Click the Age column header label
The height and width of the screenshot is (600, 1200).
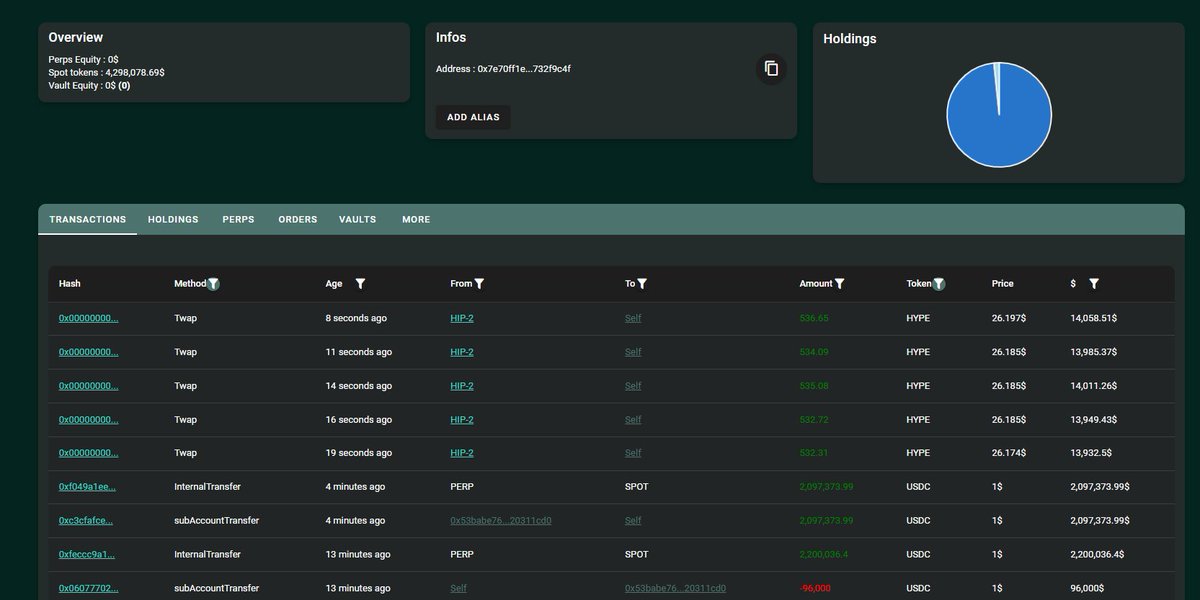coord(334,284)
